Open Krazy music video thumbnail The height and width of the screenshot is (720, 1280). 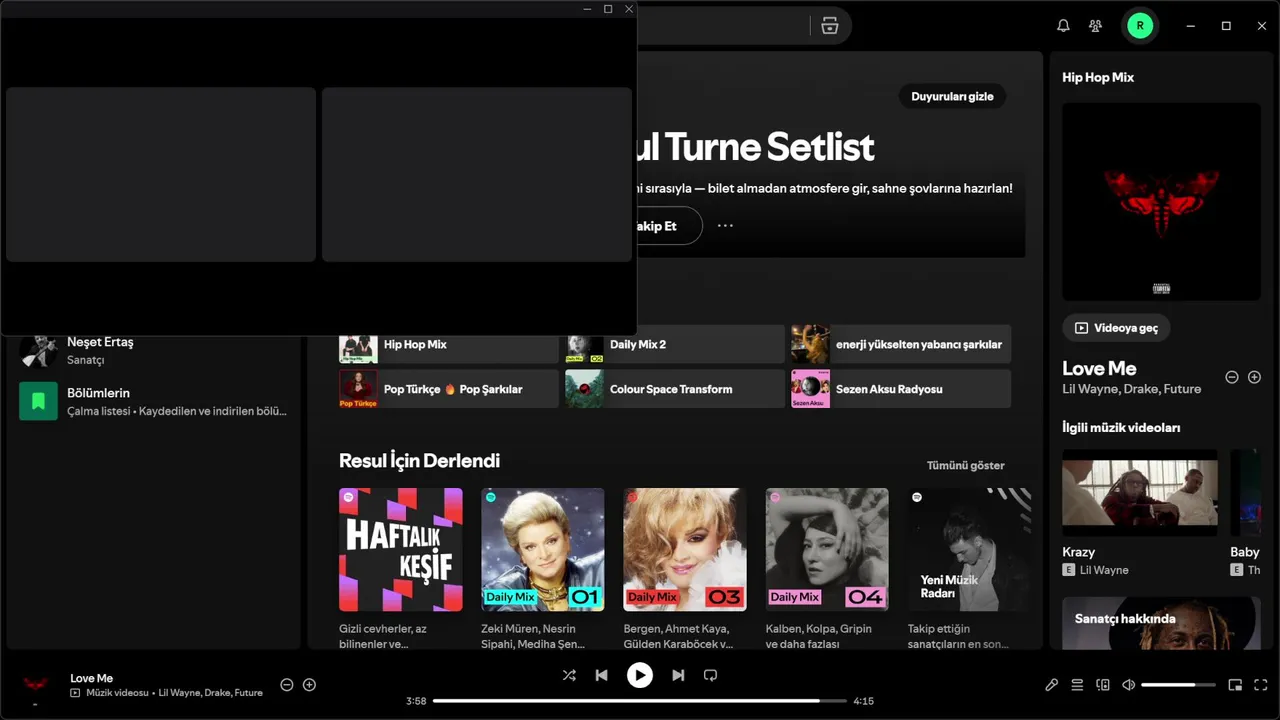coord(1140,492)
